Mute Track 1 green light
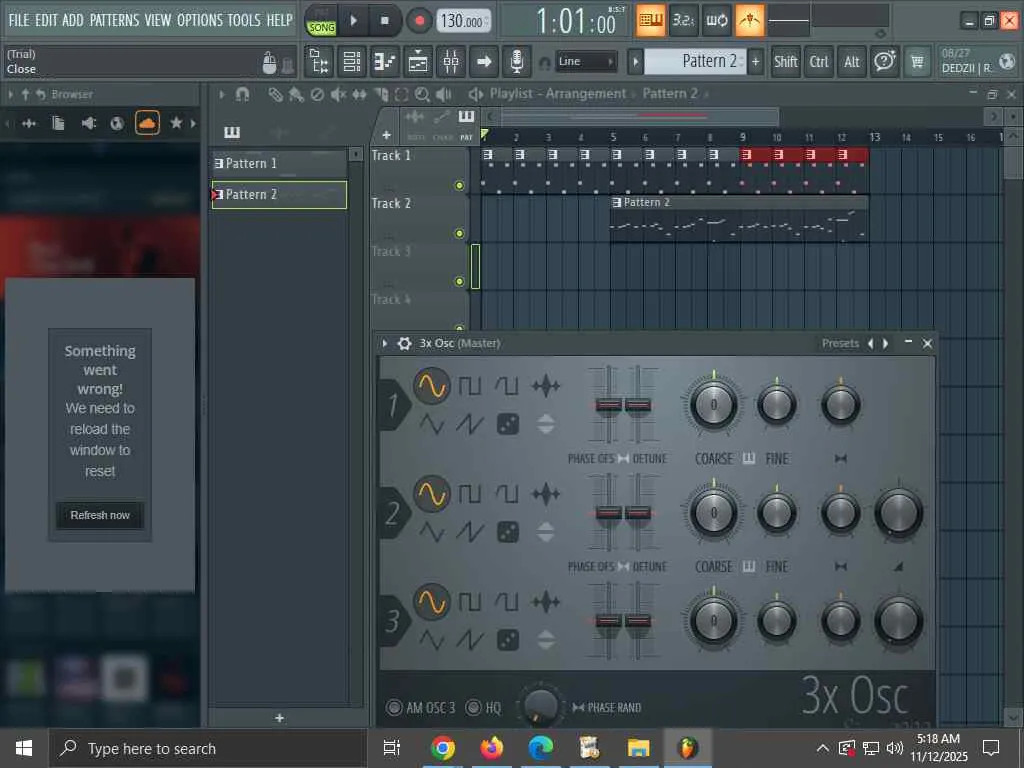Viewport: 1024px width, 768px height. [x=459, y=185]
